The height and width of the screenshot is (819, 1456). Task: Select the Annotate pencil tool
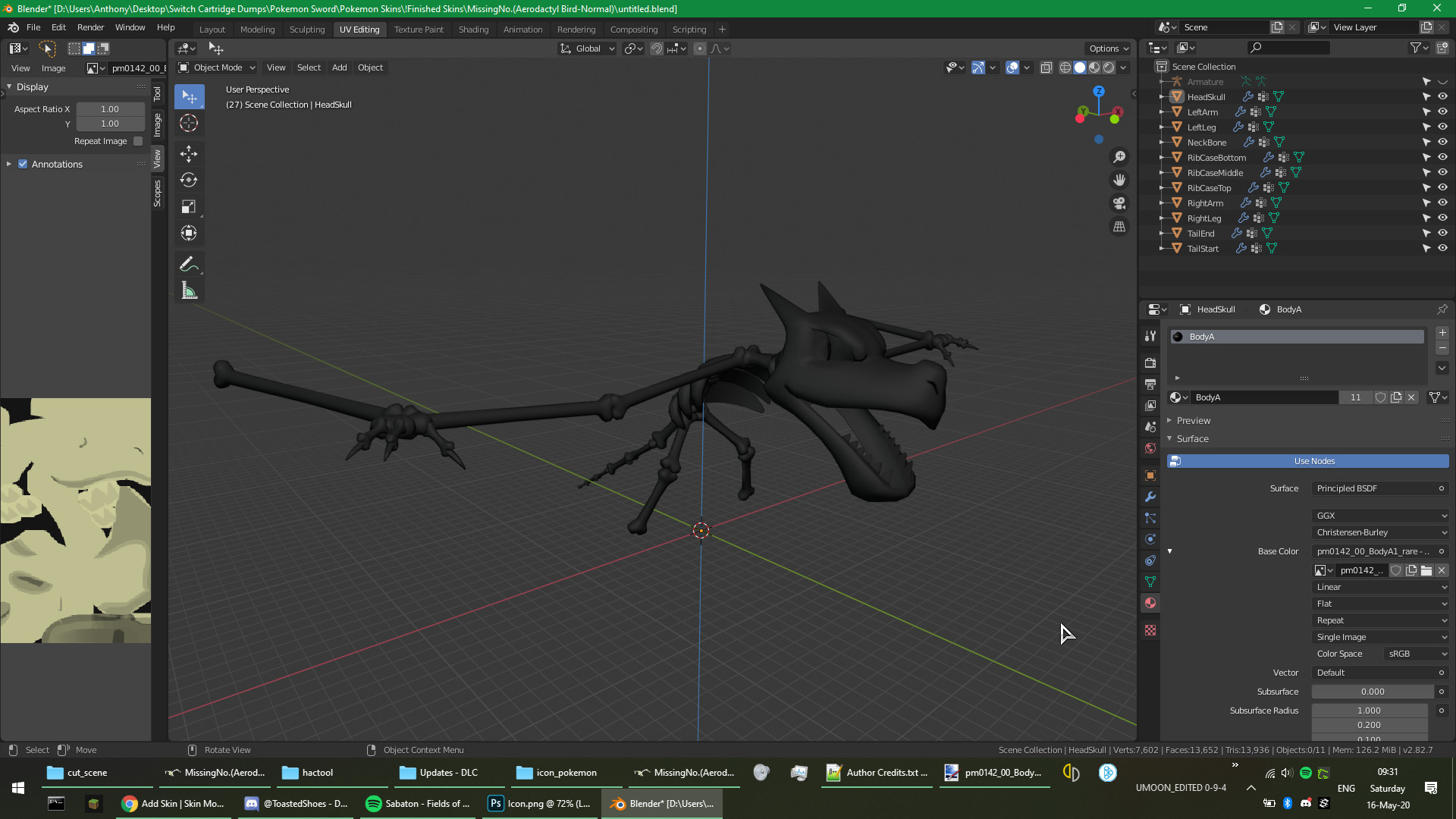click(189, 264)
